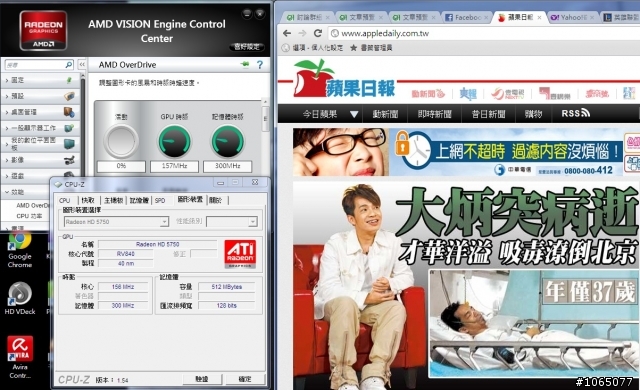
Task: Switch to the Yahoo browser tab
Action: click(571, 18)
